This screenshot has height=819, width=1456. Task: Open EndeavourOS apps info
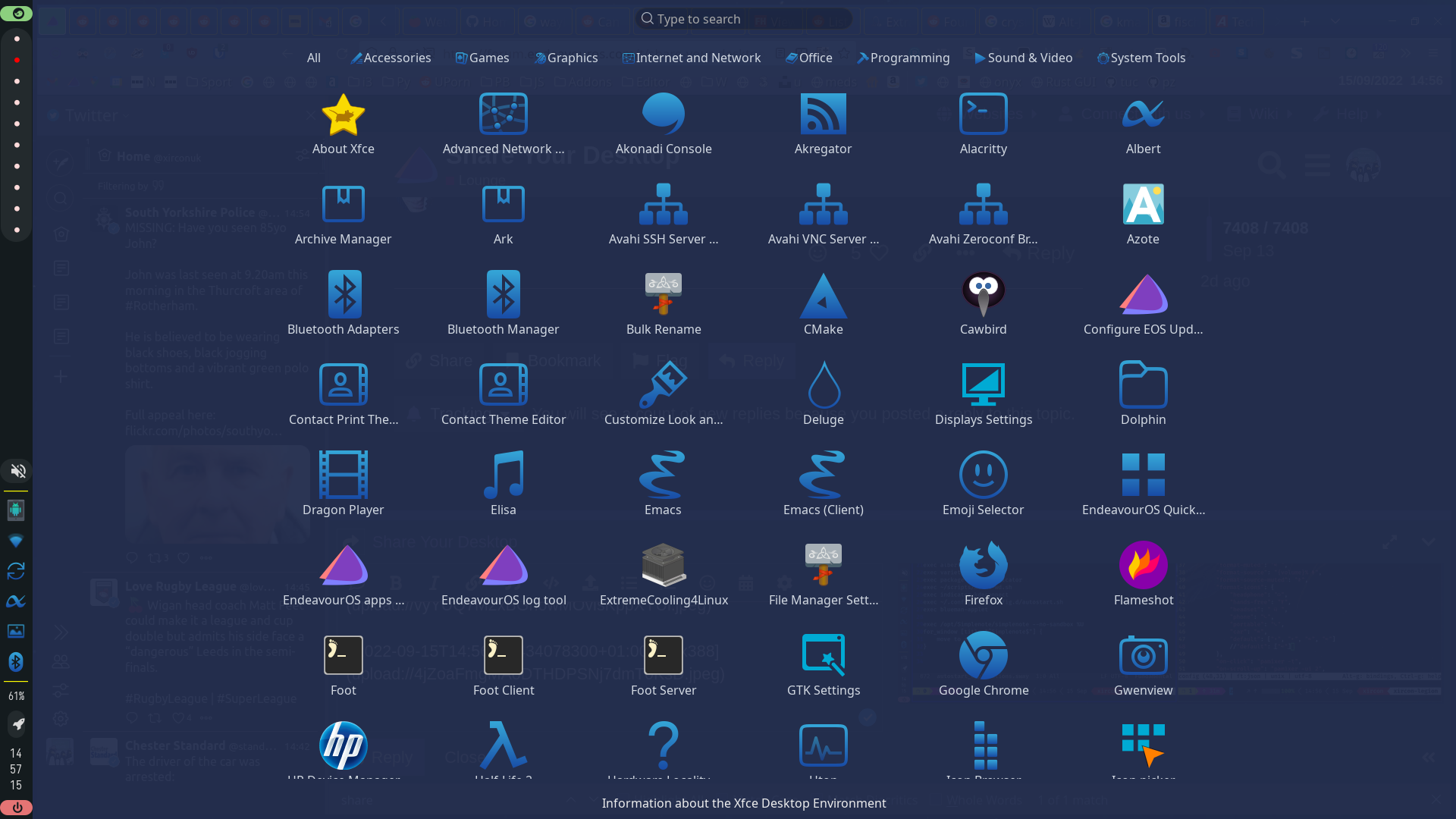pyautogui.click(x=343, y=576)
